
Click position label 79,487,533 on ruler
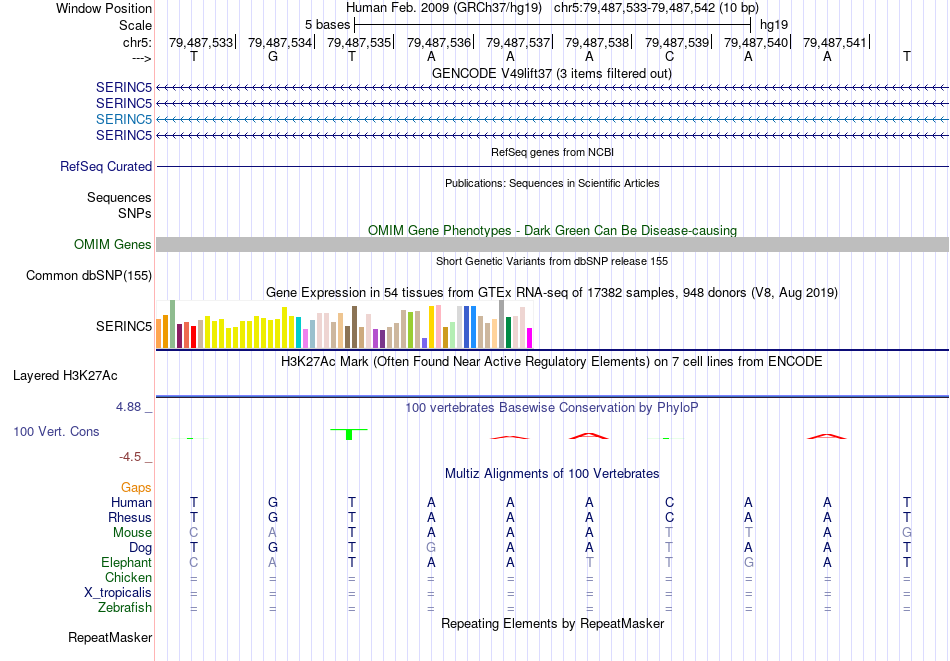201,42
